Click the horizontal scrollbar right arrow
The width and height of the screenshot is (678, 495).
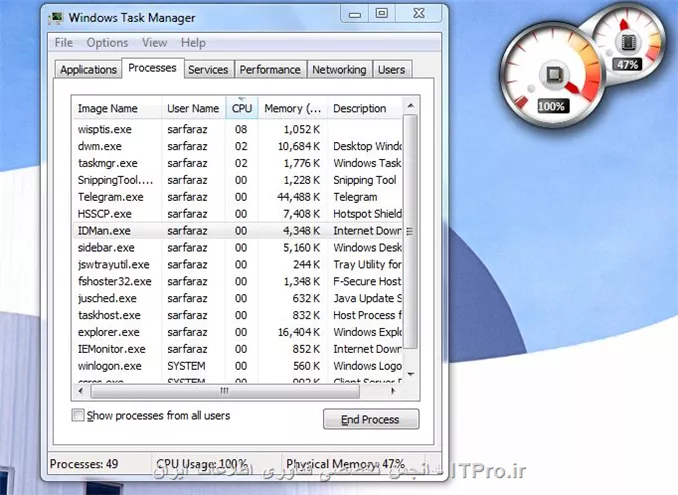pyautogui.click(x=393, y=391)
